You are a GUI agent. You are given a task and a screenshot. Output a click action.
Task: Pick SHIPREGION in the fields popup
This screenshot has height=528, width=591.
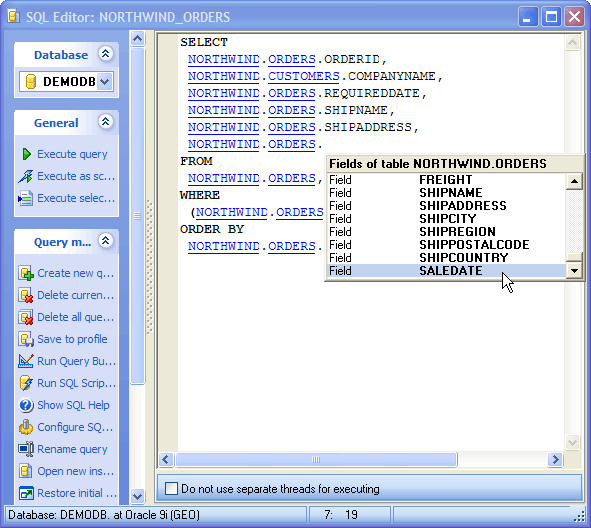(x=447, y=232)
